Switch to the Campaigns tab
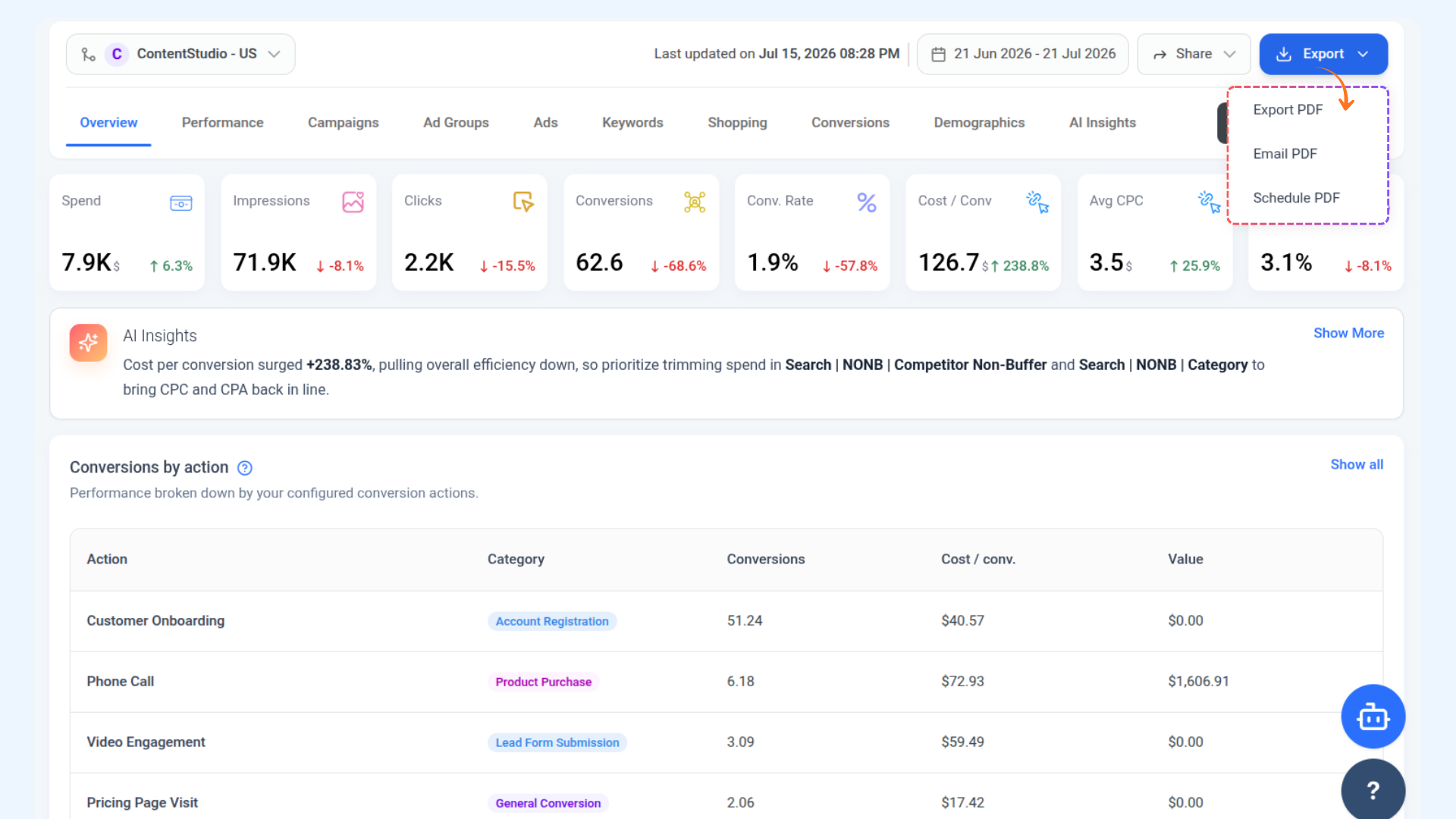 [x=343, y=123]
